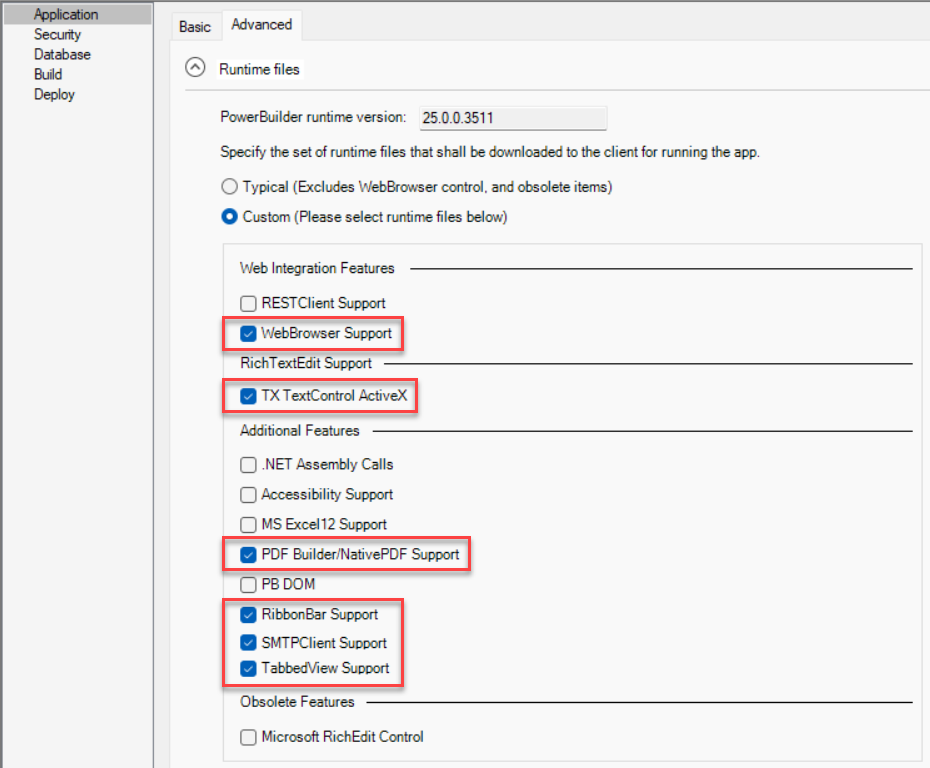Open the Database settings page
Image resolution: width=930 pixels, height=768 pixels.
pos(62,55)
